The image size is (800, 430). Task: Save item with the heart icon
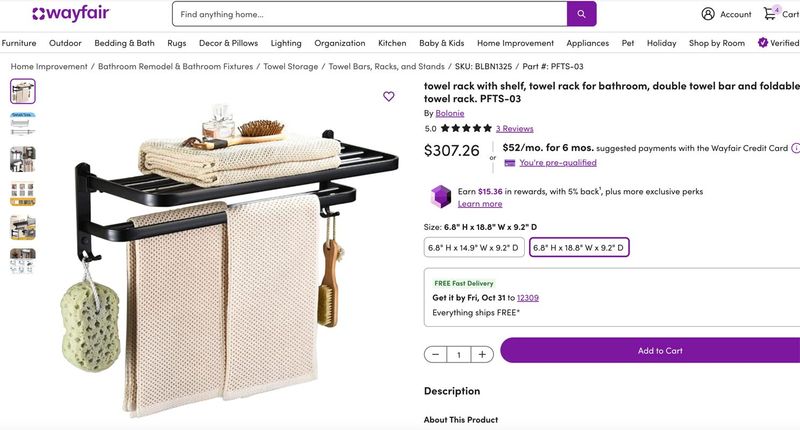(x=389, y=97)
